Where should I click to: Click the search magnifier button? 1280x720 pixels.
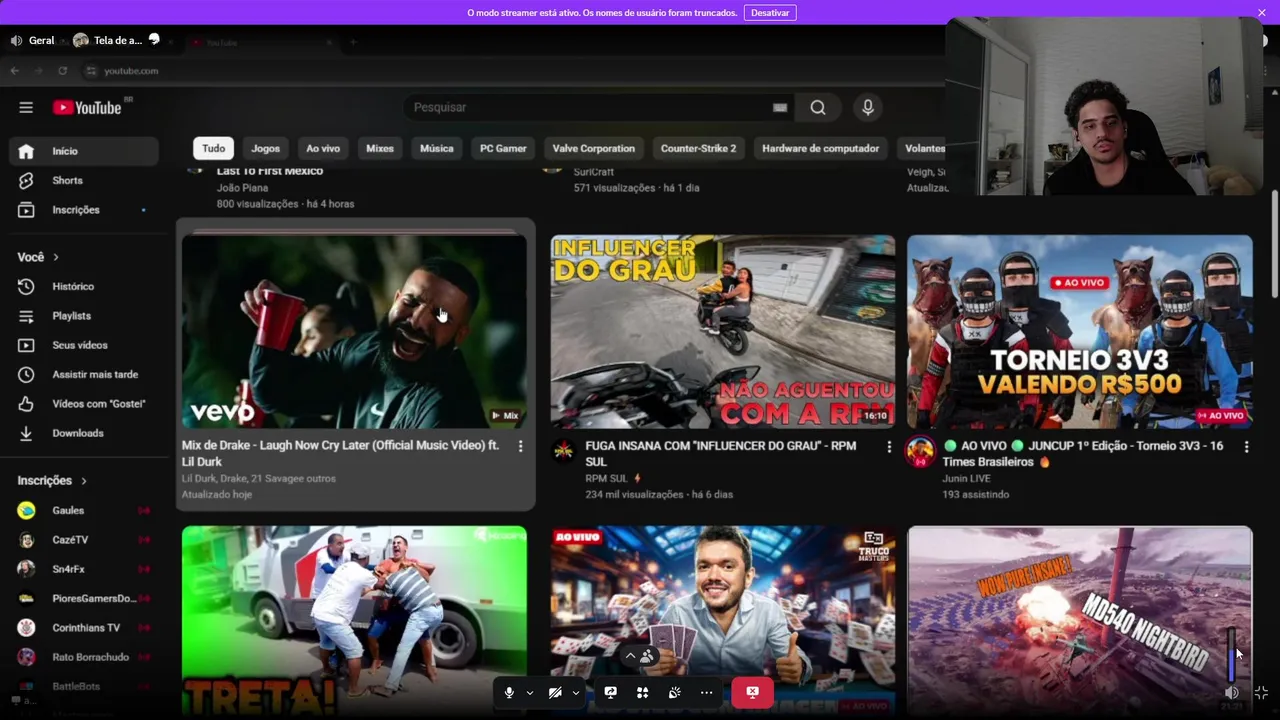(818, 107)
